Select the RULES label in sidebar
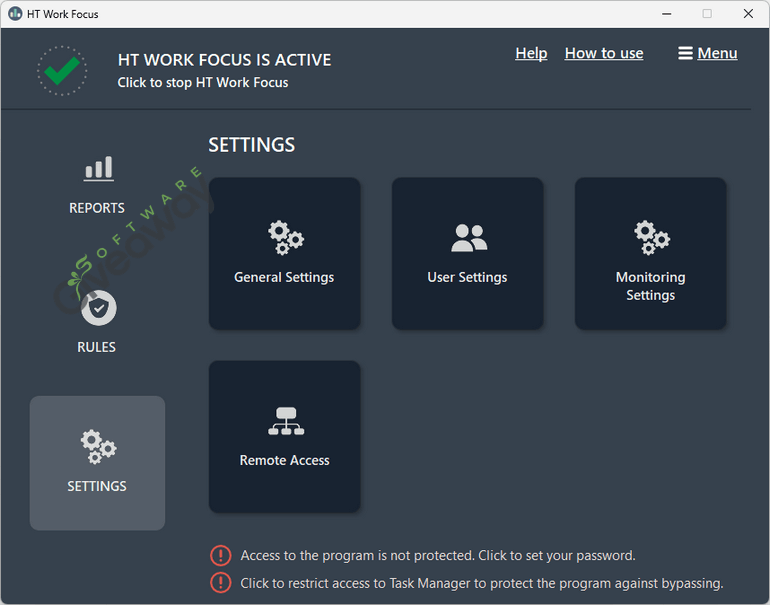Image resolution: width=770 pixels, height=605 pixels. [x=96, y=347]
